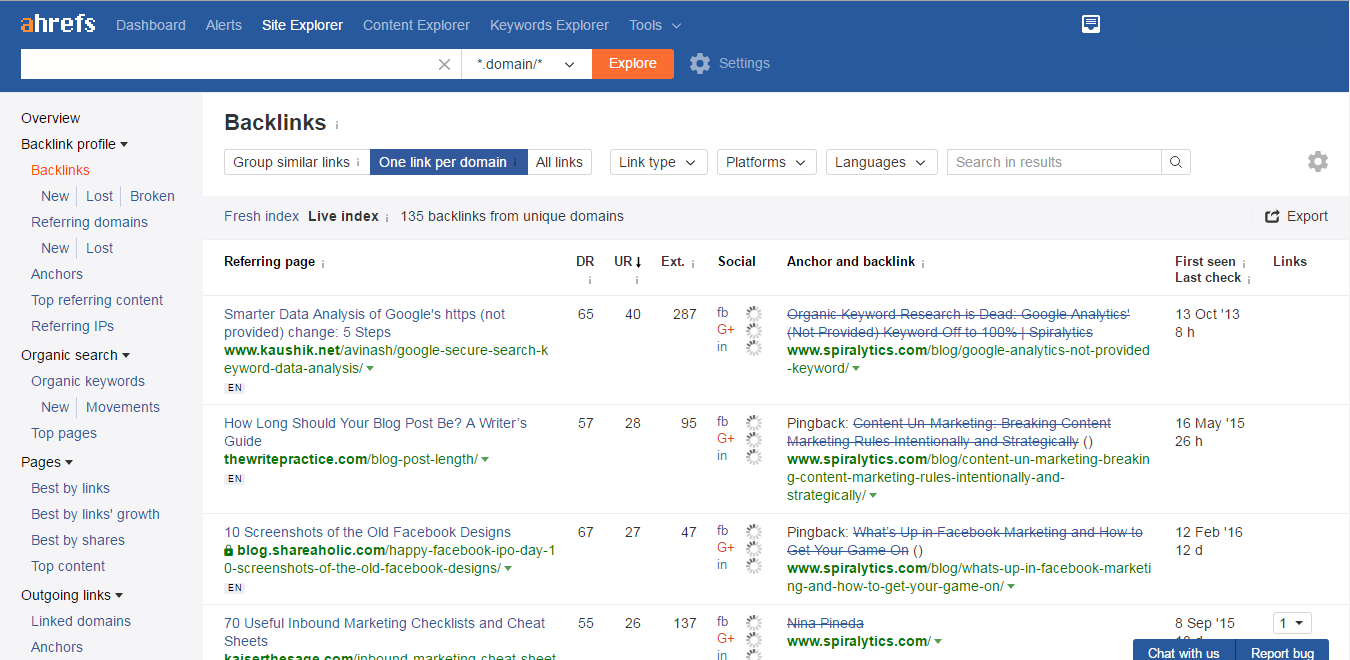The image size is (1350, 660).
Task: Open the Broken backlinks sidebar link
Action: click(x=152, y=196)
